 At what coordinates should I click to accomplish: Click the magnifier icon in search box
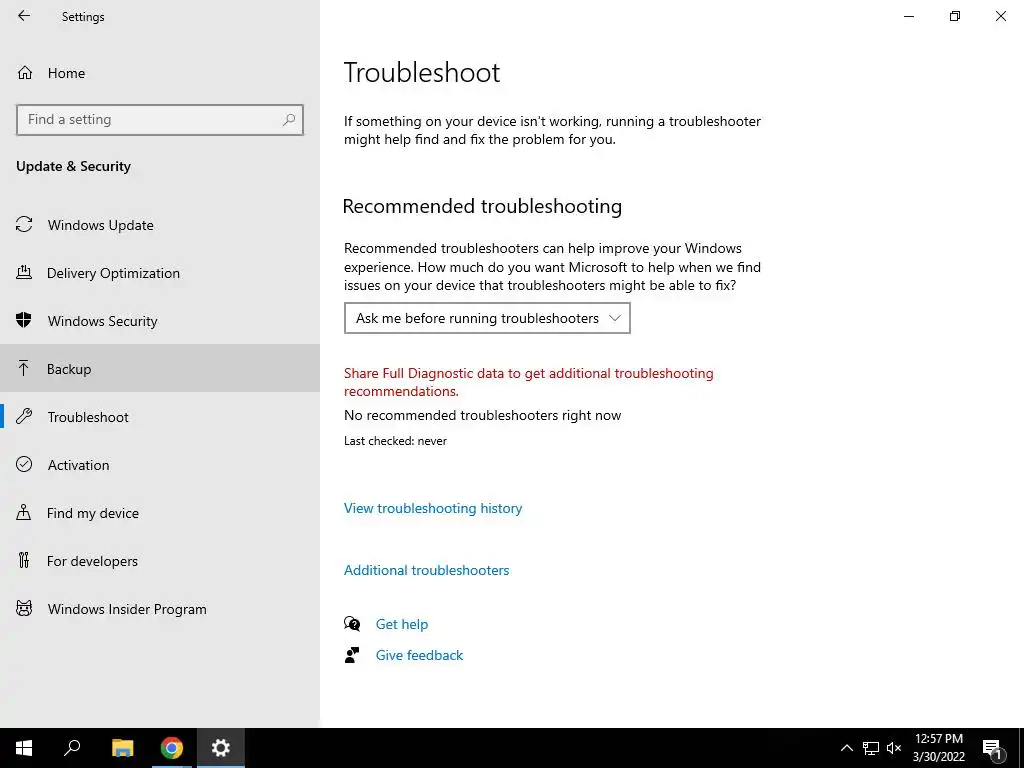289,120
